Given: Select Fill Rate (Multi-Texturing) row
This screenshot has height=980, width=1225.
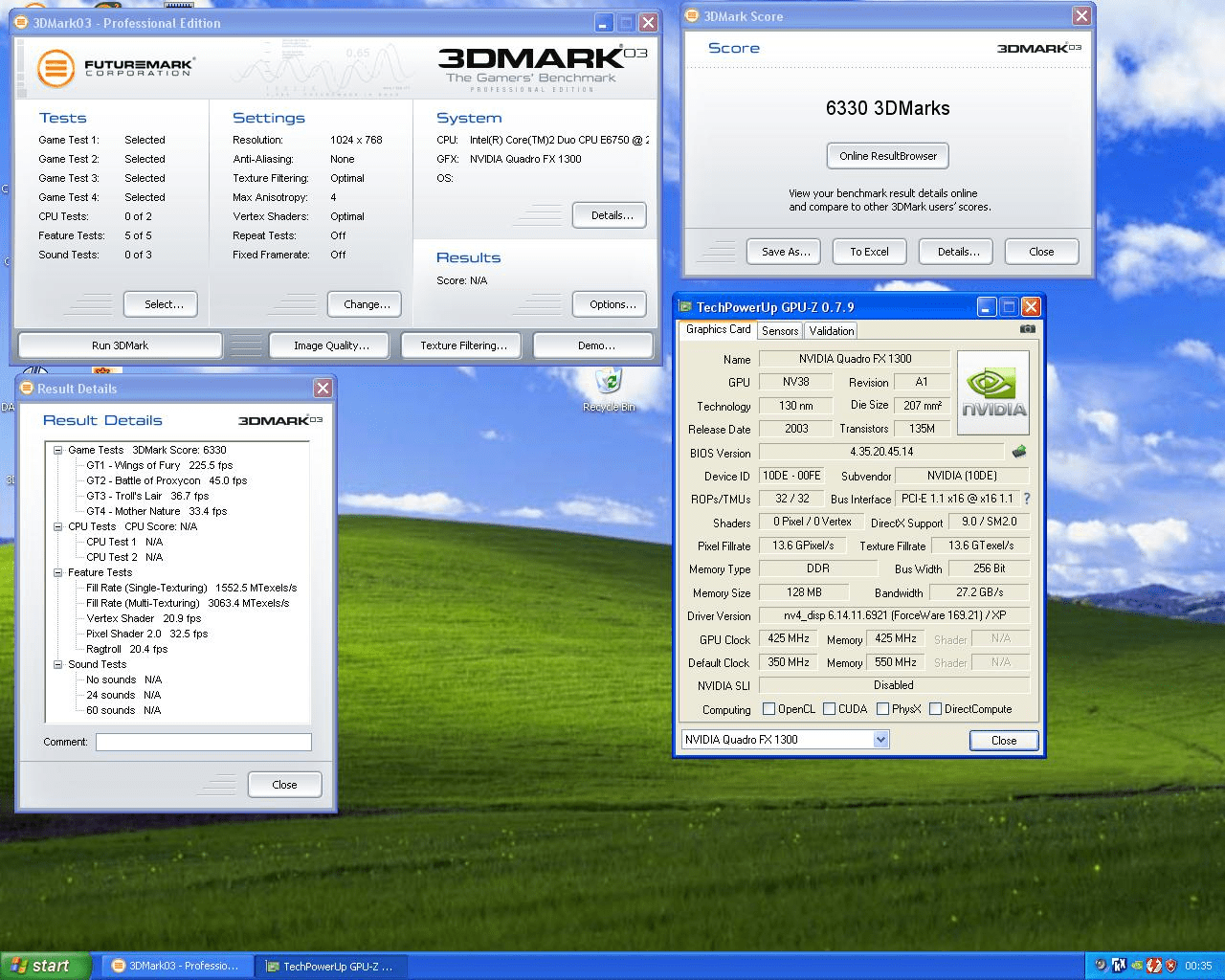Looking at the screenshot, I should [x=188, y=603].
